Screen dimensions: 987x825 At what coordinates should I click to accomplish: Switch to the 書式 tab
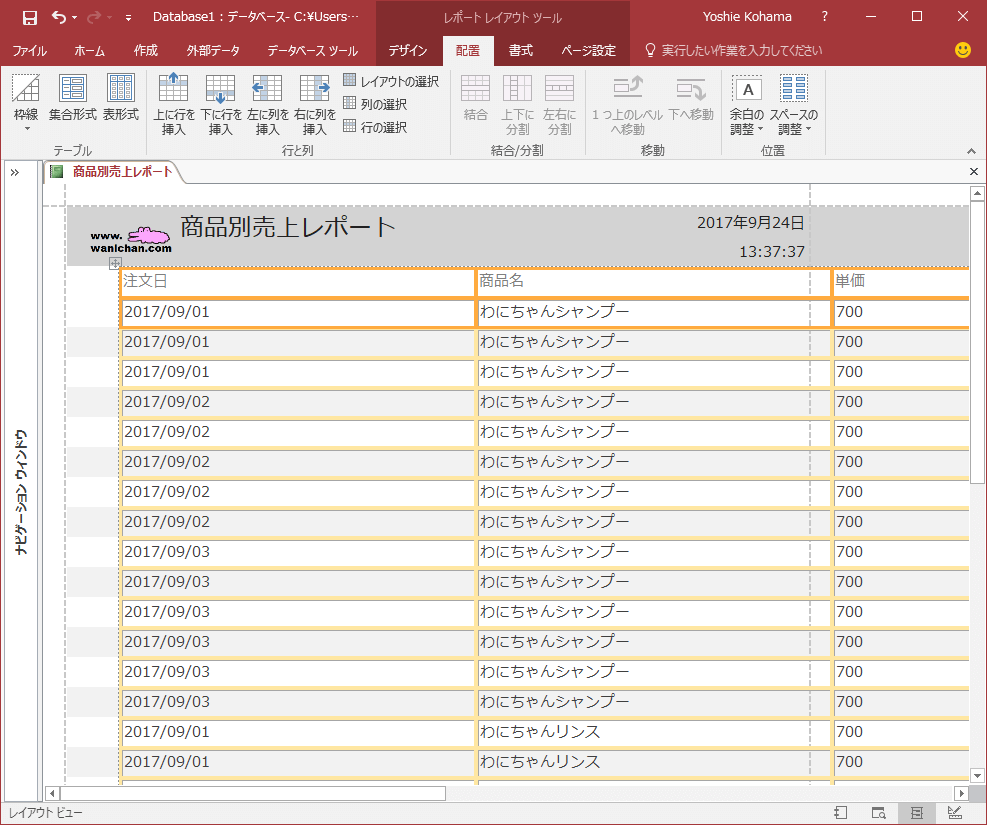tap(521, 50)
